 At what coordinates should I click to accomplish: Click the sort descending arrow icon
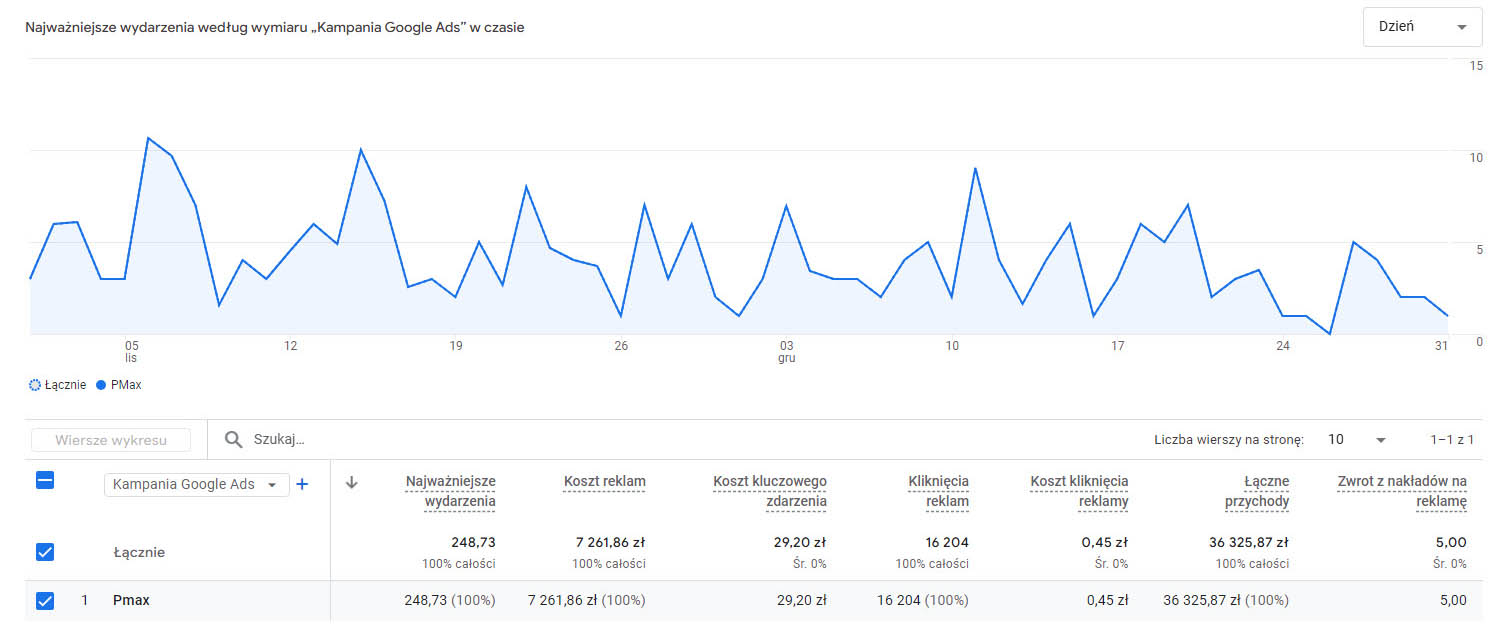[351, 483]
